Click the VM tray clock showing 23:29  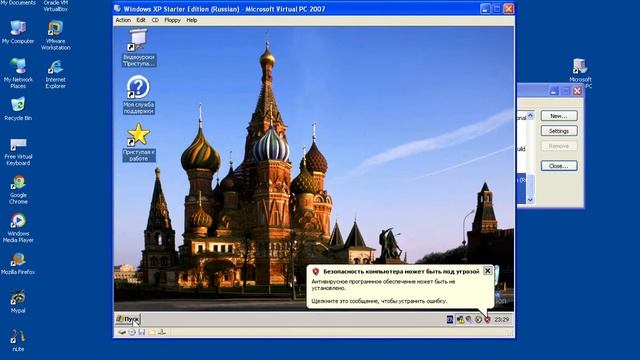point(502,320)
